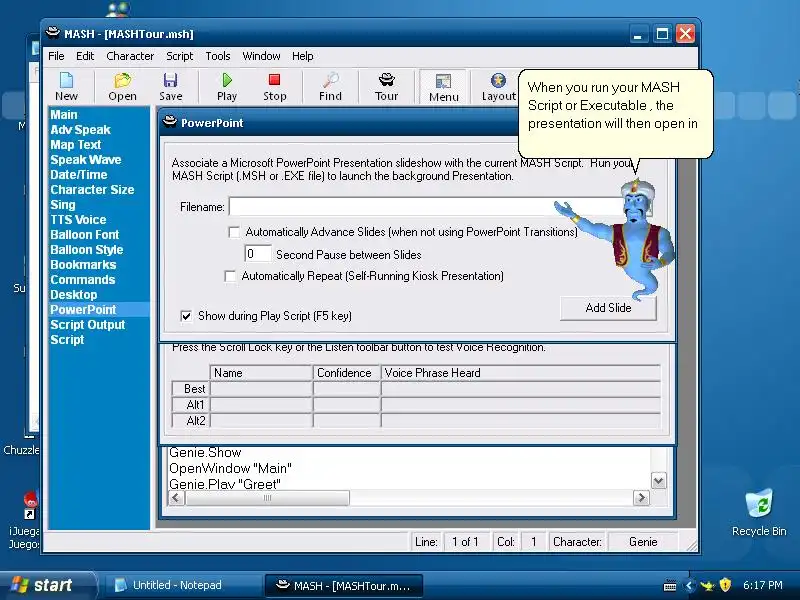The image size is (800, 600).
Task: Open the Help menu
Action: 303,56
